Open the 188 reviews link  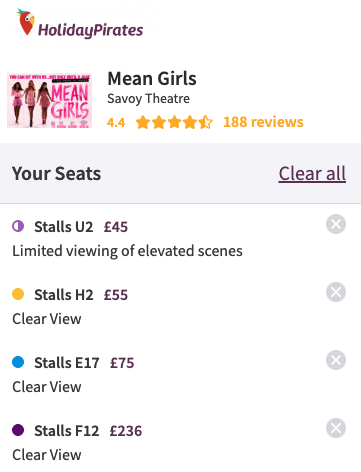click(x=263, y=122)
